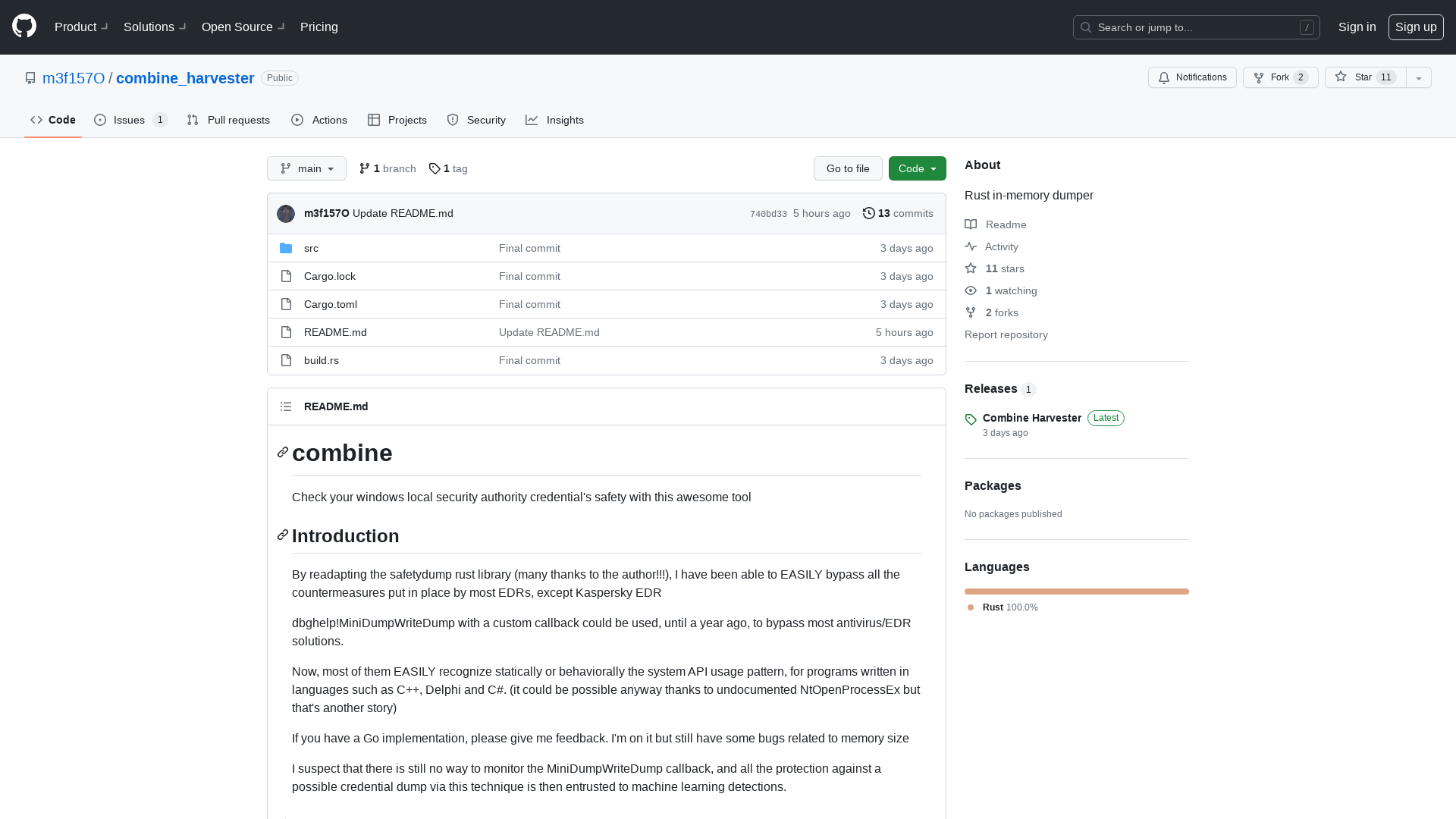Click the Cargo.lock file icon
This screenshot has height=819, width=1456.
pos(286,276)
